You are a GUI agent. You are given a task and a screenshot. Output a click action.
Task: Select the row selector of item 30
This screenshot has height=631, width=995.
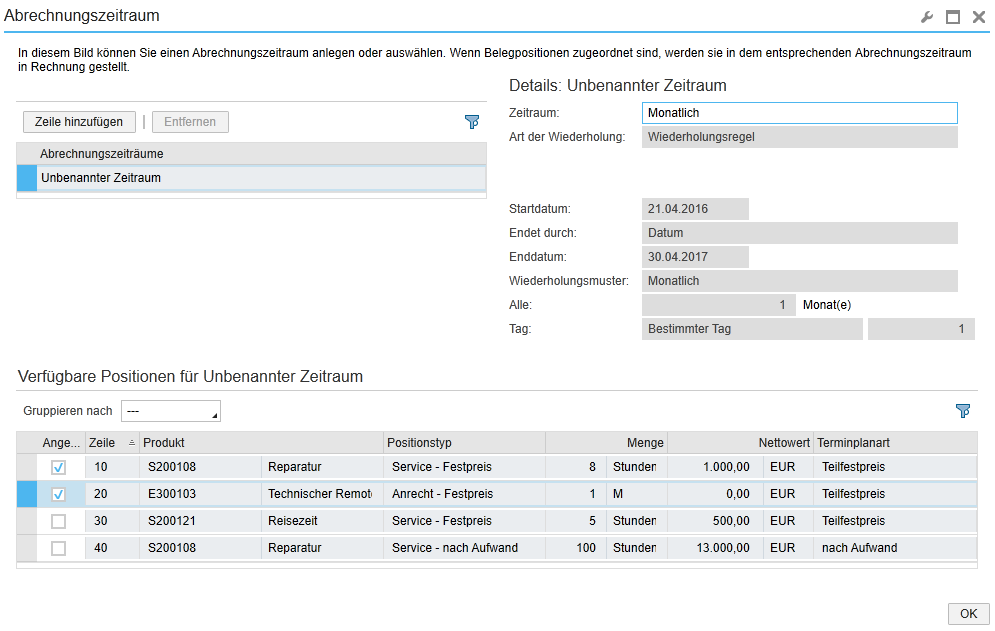pos(27,521)
